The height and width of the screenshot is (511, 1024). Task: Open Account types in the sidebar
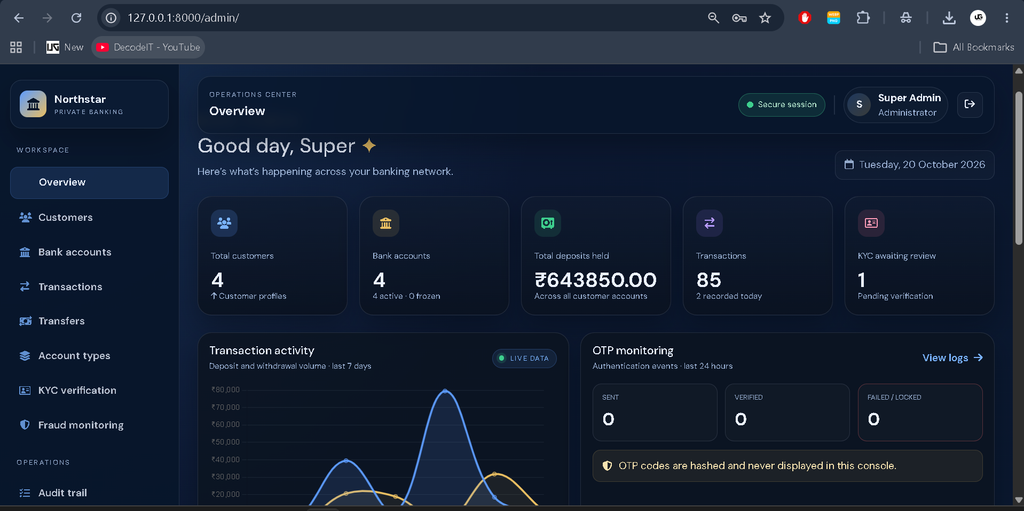pyautogui.click(x=89, y=355)
